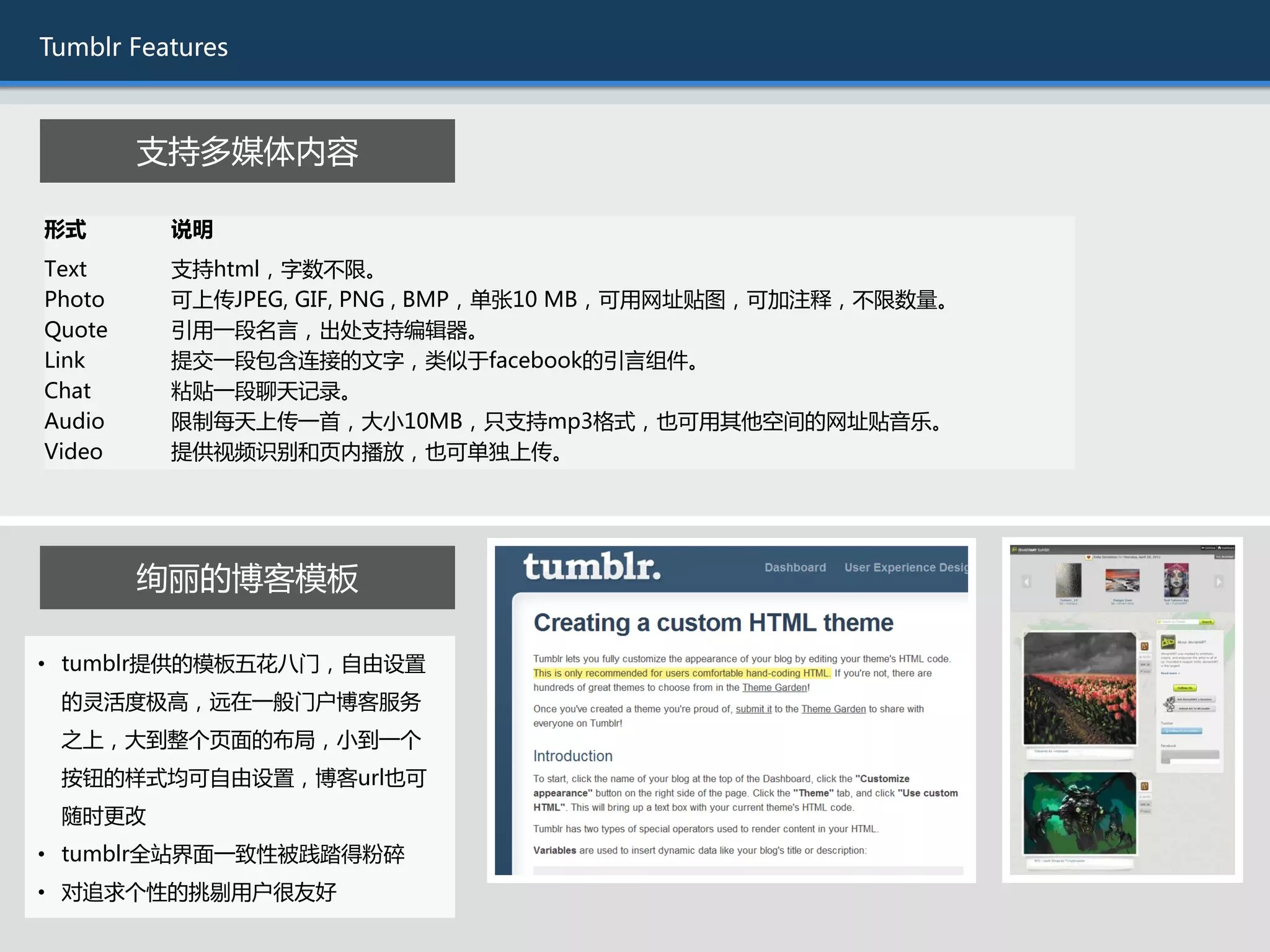Image resolution: width=1270 pixels, height=952 pixels.
Task: Open the green creature artwork thumbnail
Action: (1080, 813)
